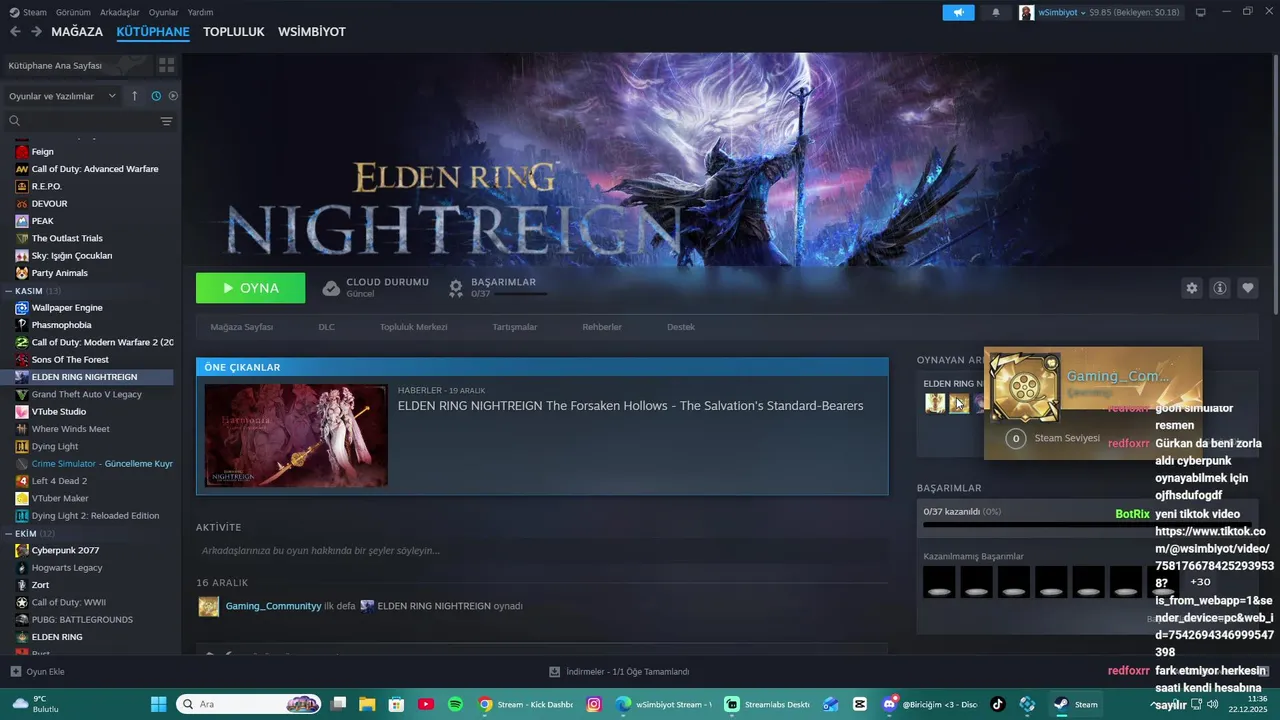The width and height of the screenshot is (1280, 720).
Task: Select R.E.P.O. in the game list
Action: tap(46, 186)
